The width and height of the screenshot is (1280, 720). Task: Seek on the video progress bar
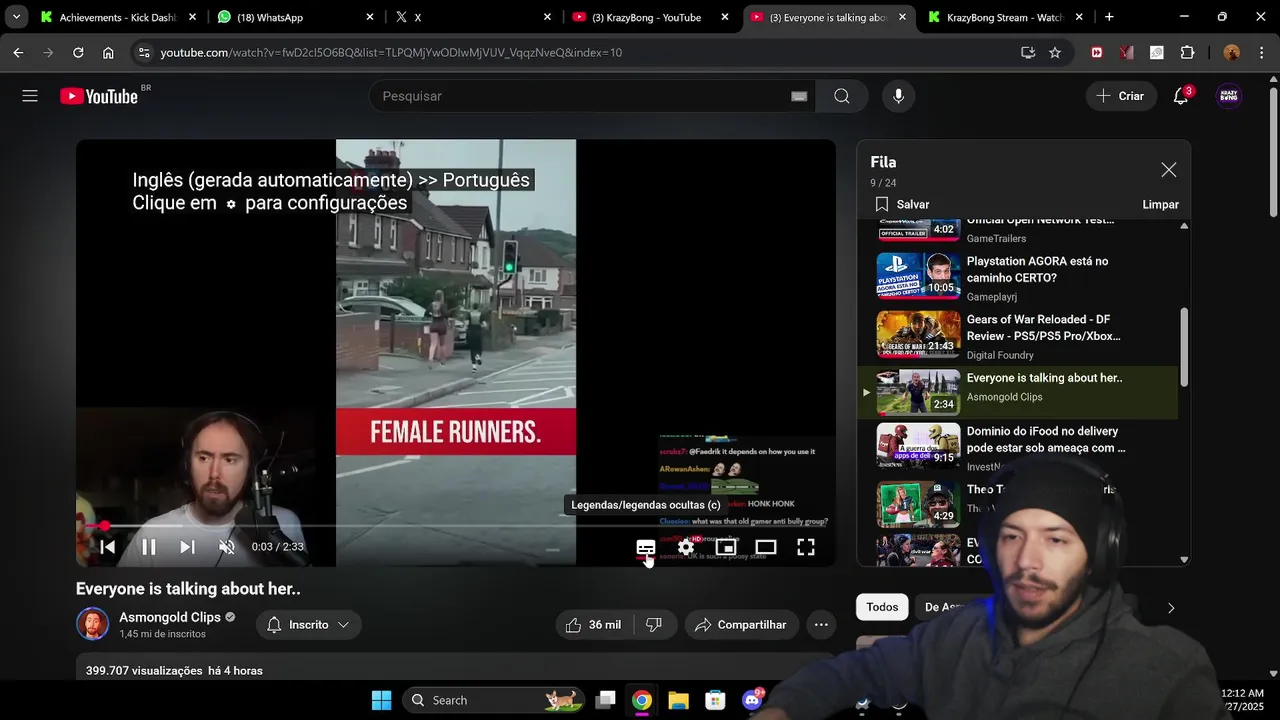(456, 525)
